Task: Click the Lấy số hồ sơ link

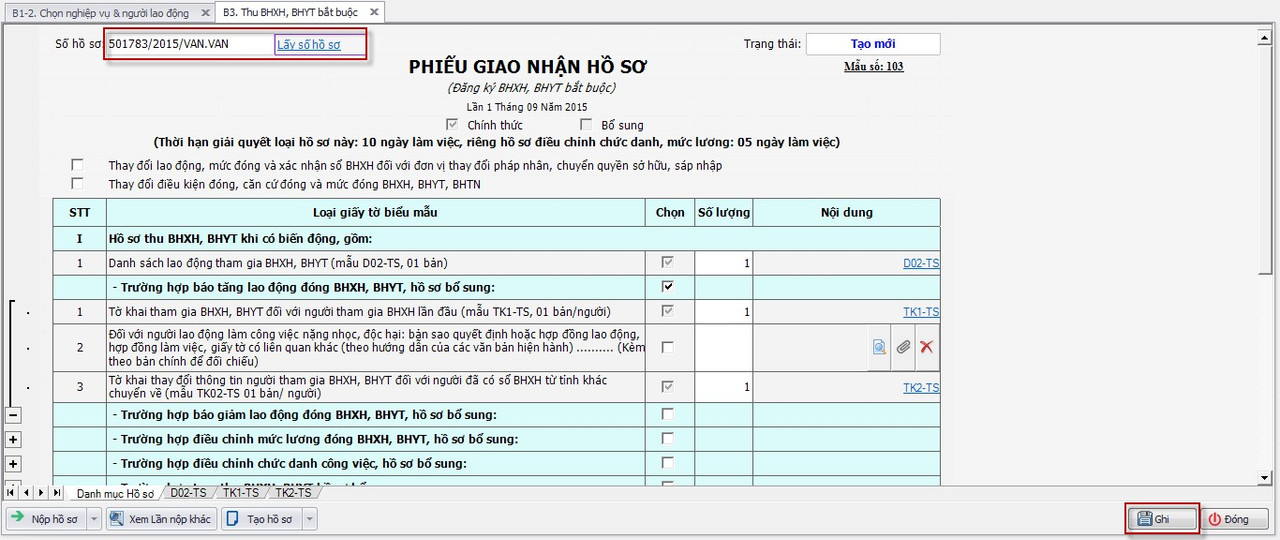Action: 308,45
